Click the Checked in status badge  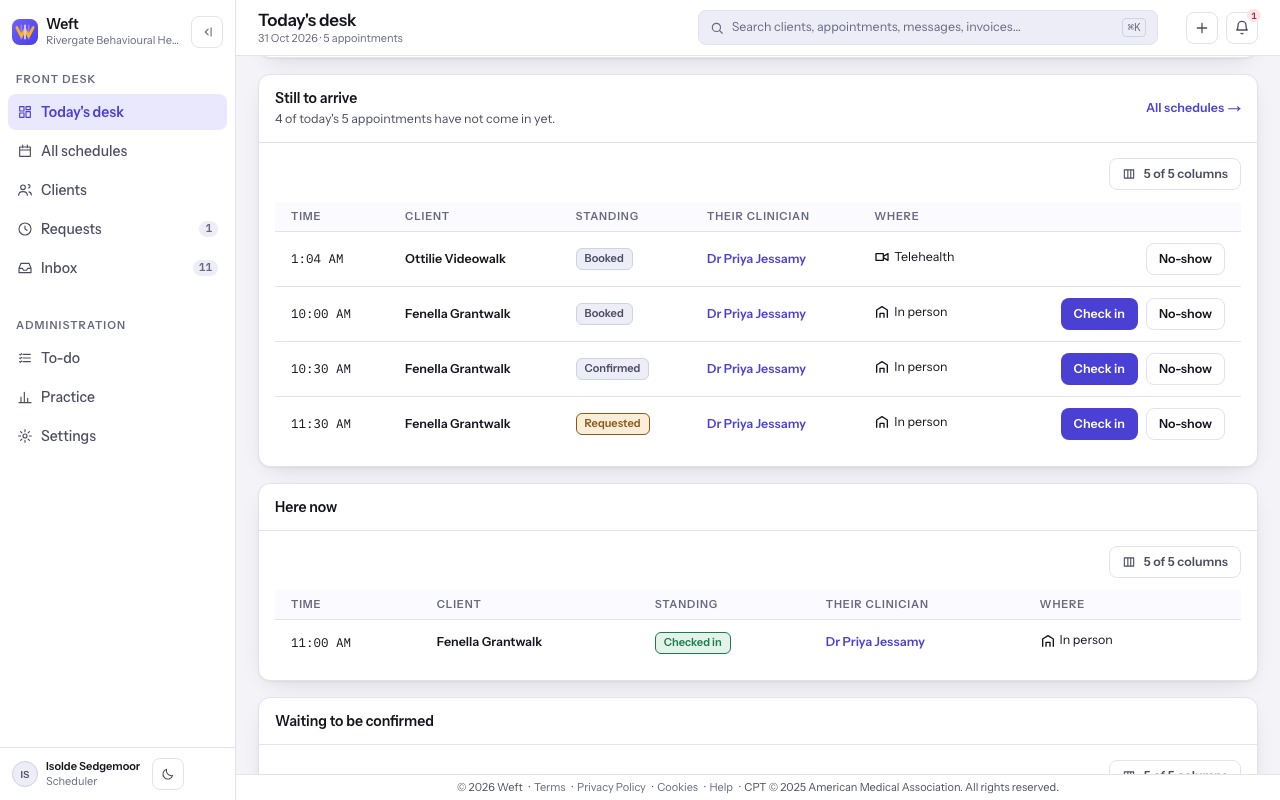pyautogui.click(x=693, y=643)
